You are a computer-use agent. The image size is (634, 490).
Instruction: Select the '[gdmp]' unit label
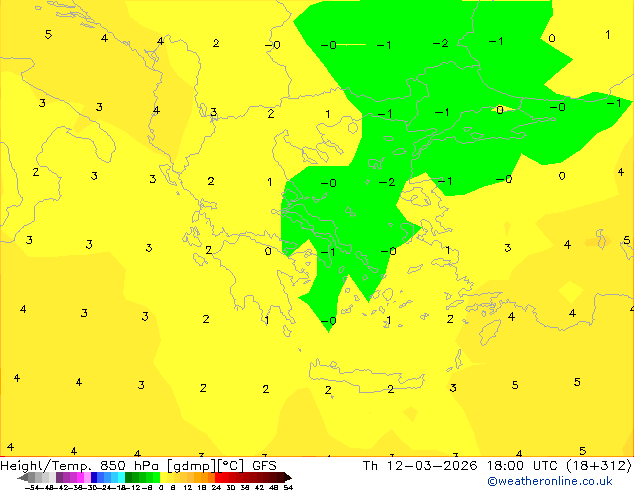click(x=192, y=466)
